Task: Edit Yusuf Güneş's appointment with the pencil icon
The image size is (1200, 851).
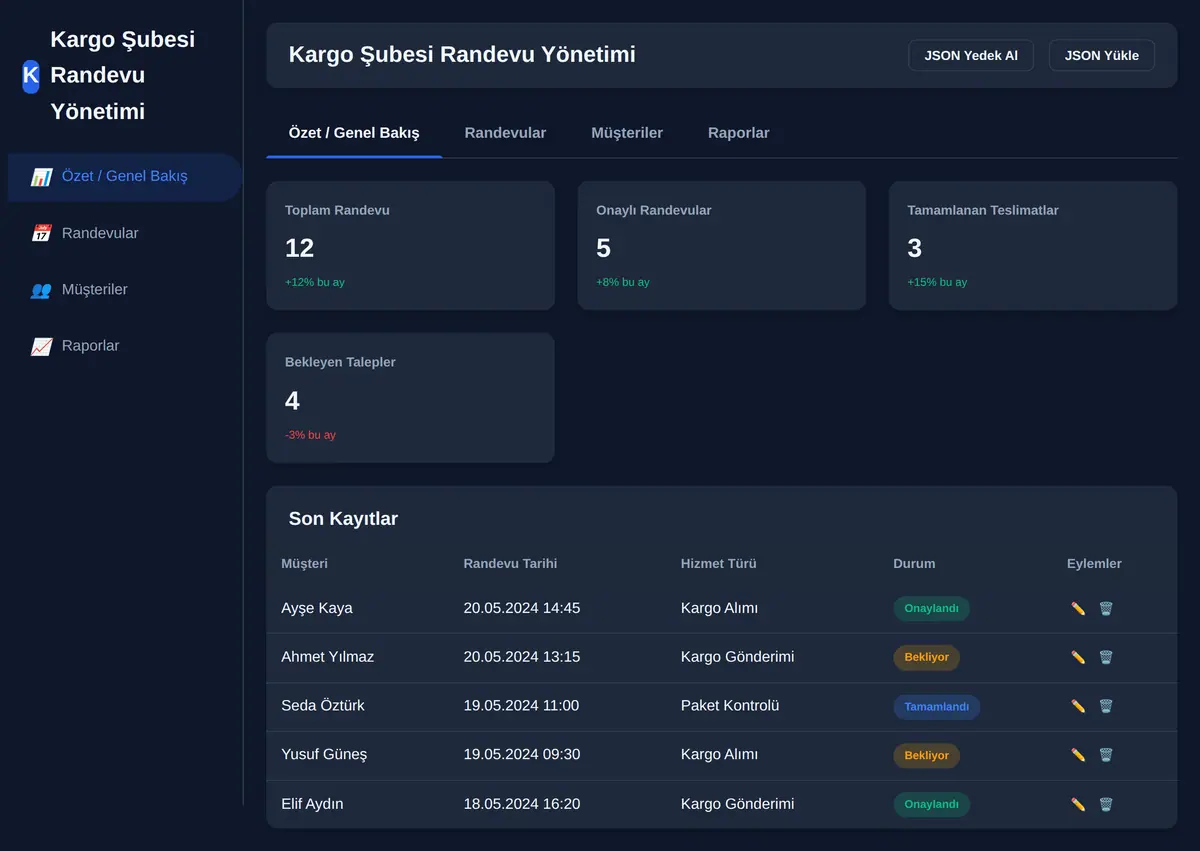Action: (x=1078, y=755)
